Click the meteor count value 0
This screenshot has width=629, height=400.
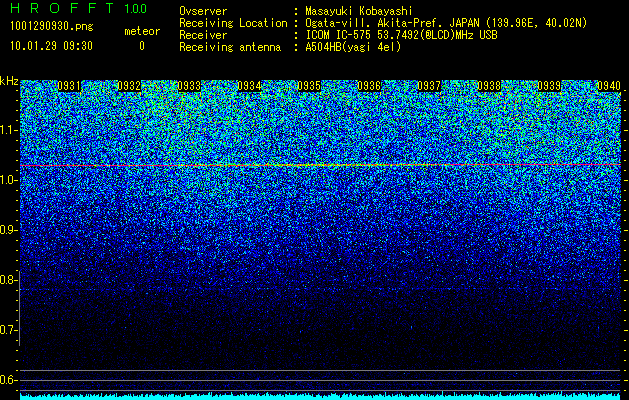click(x=142, y=46)
